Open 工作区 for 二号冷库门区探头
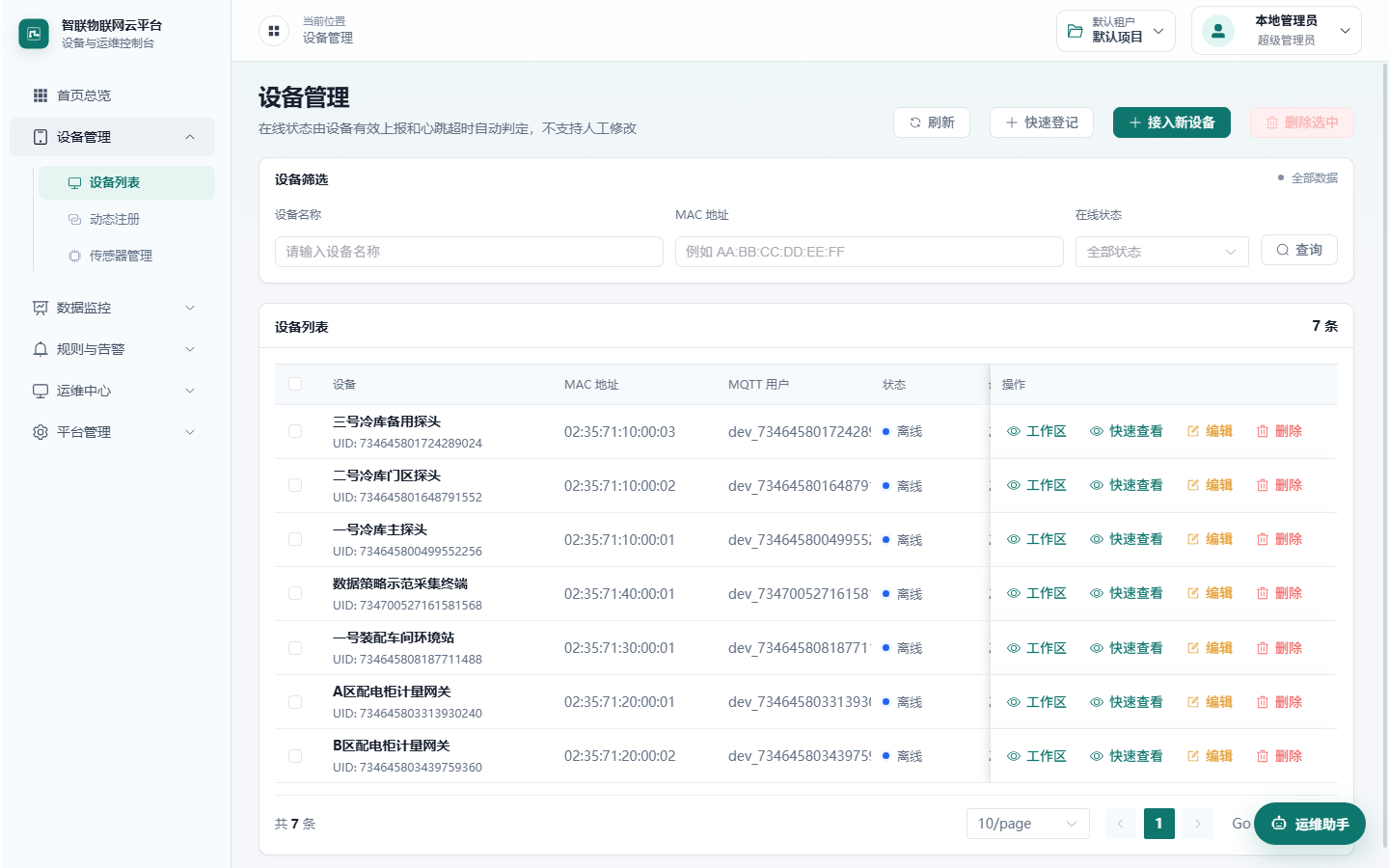Screen dimensions: 1389x868 (1037, 485)
